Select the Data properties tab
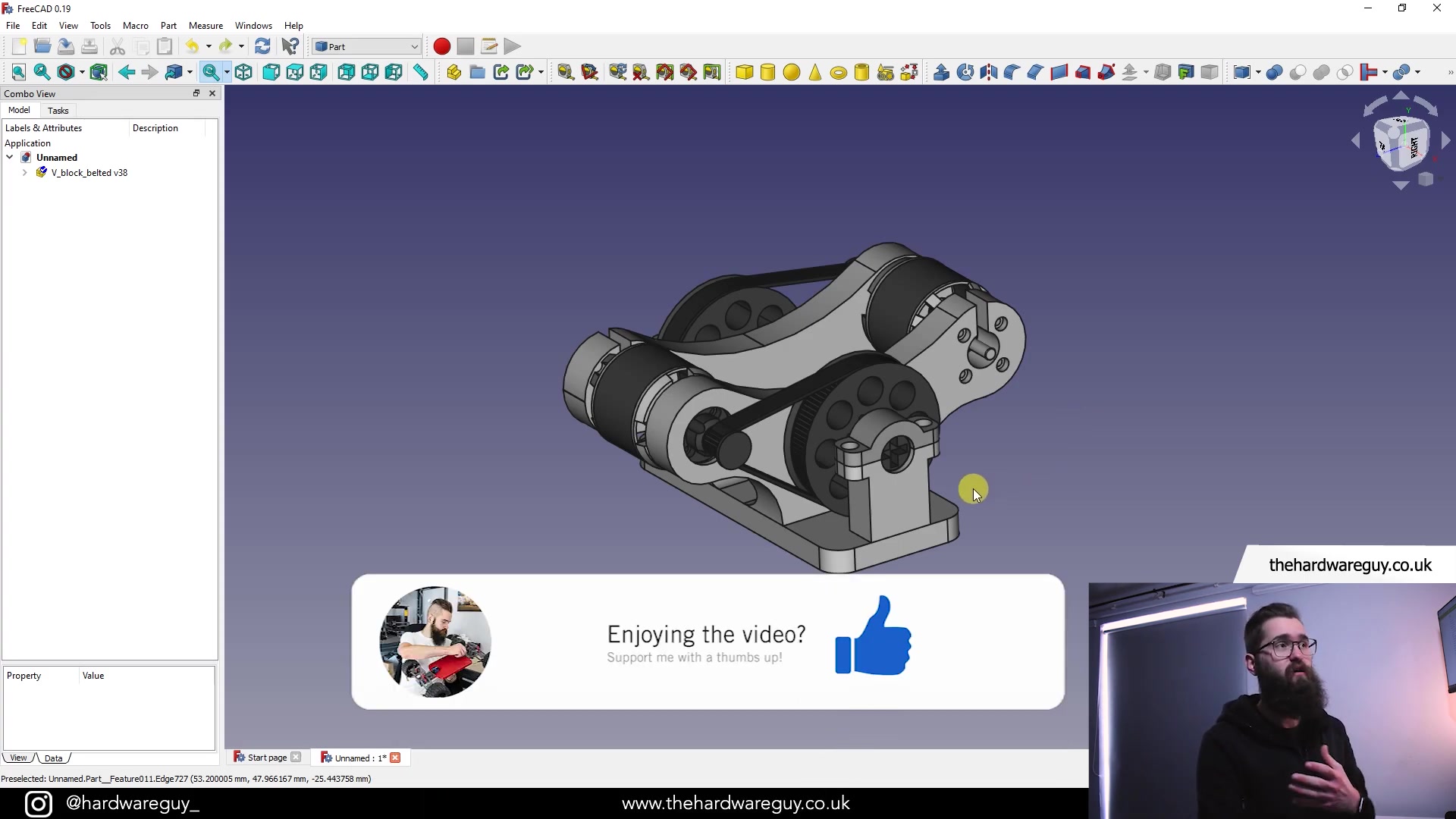1456x819 pixels. tap(54, 757)
